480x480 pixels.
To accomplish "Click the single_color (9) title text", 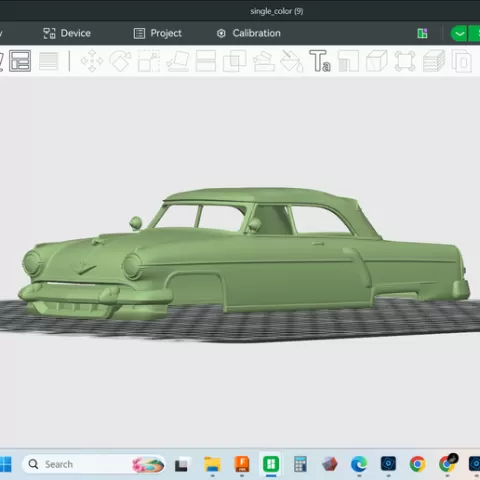I will click(x=277, y=11).
